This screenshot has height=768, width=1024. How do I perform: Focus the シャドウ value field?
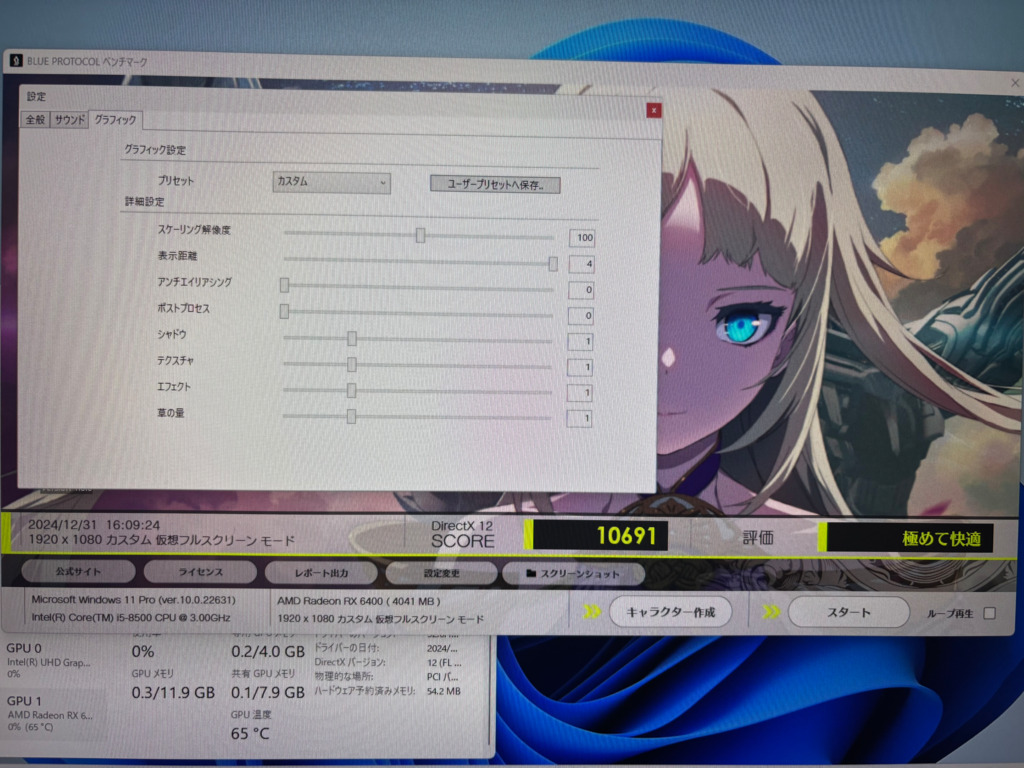tap(580, 342)
